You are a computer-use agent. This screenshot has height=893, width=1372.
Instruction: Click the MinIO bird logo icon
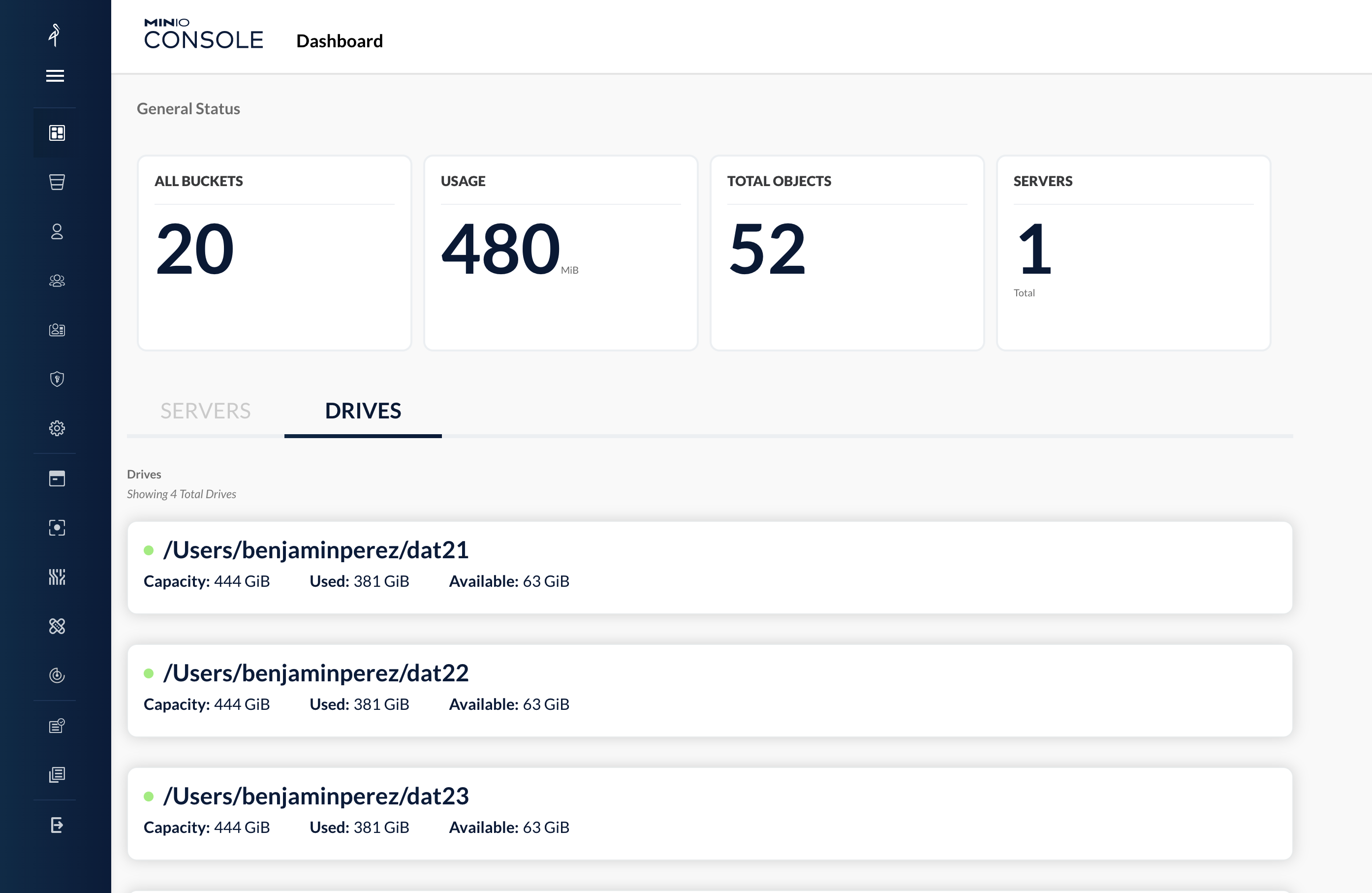55,34
